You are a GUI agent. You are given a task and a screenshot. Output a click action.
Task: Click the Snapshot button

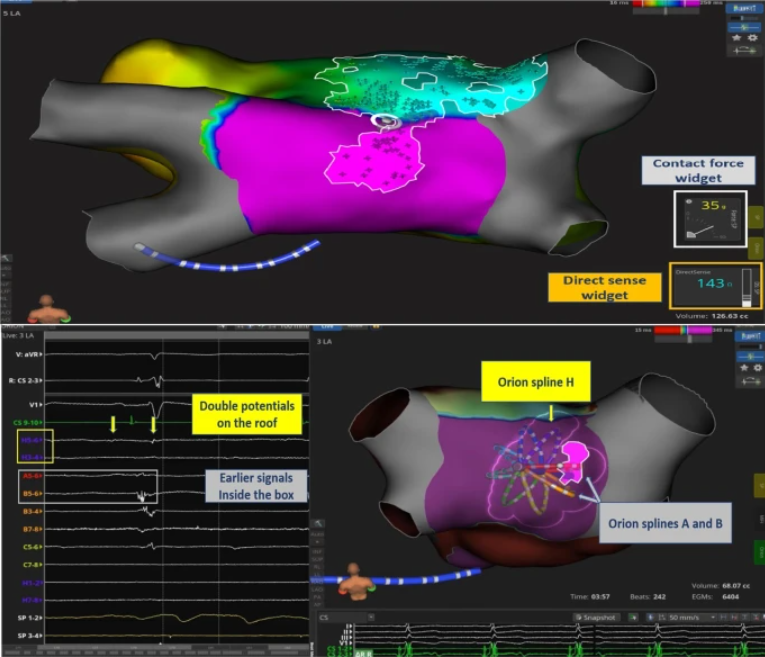pos(595,617)
